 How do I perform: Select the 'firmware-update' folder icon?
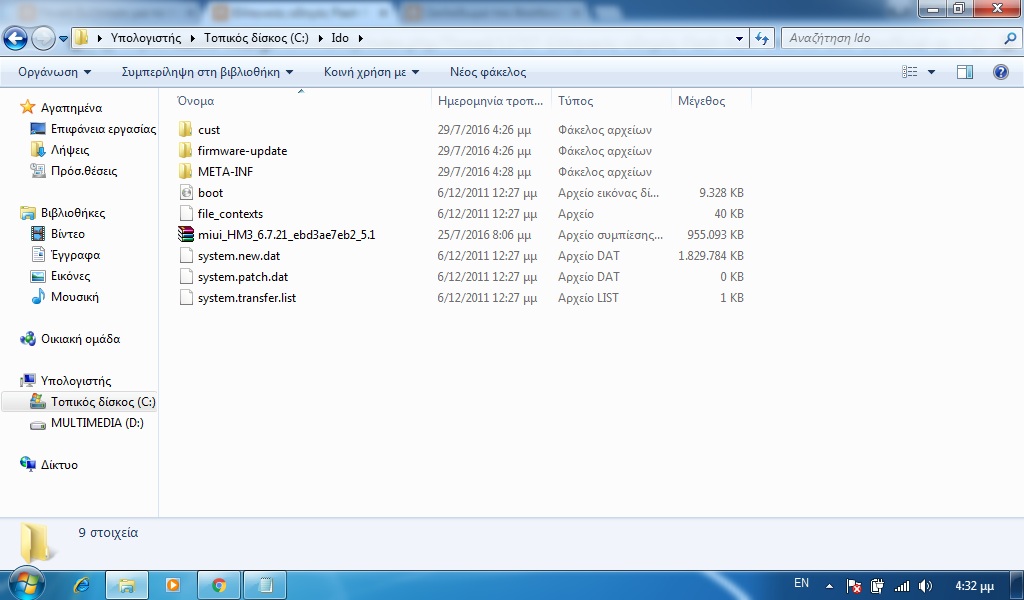pos(186,150)
